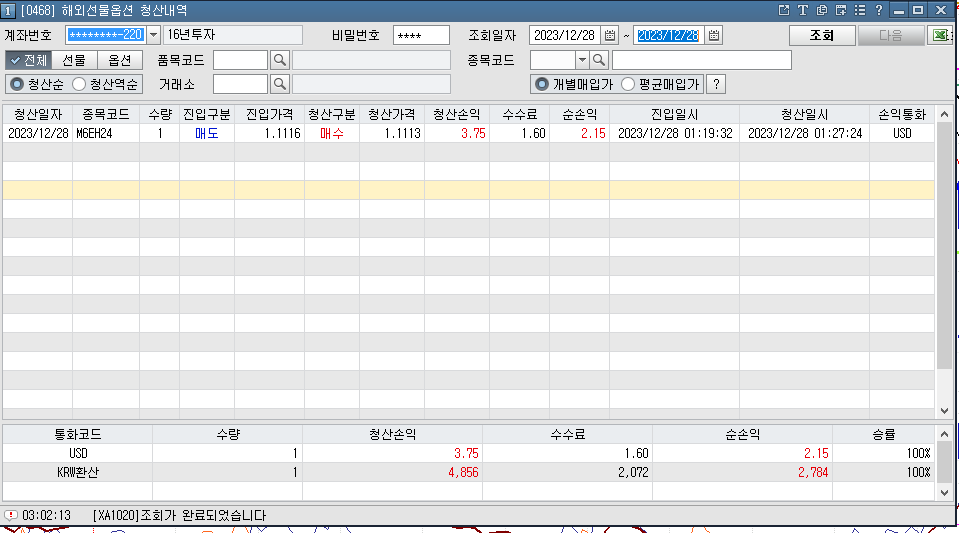Click the 손익통화 column header
The height and width of the screenshot is (533, 959).
click(x=902, y=114)
